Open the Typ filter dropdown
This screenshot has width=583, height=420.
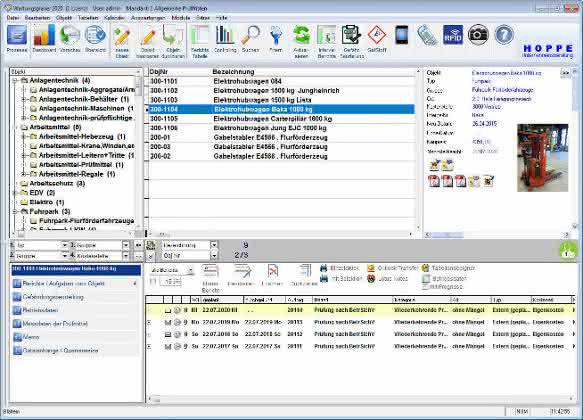tap(64, 245)
